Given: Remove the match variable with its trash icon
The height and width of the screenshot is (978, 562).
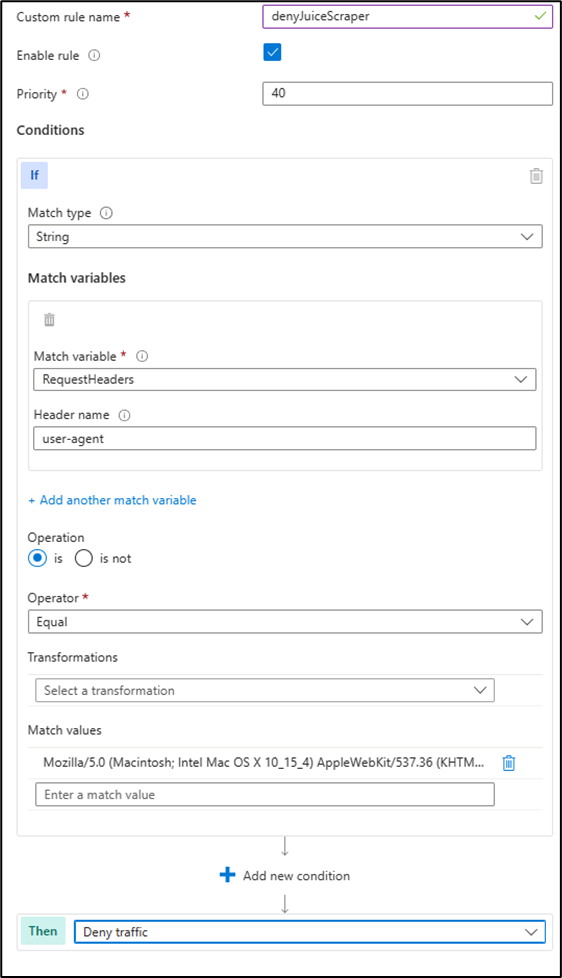Looking at the screenshot, I should point(49,319).
